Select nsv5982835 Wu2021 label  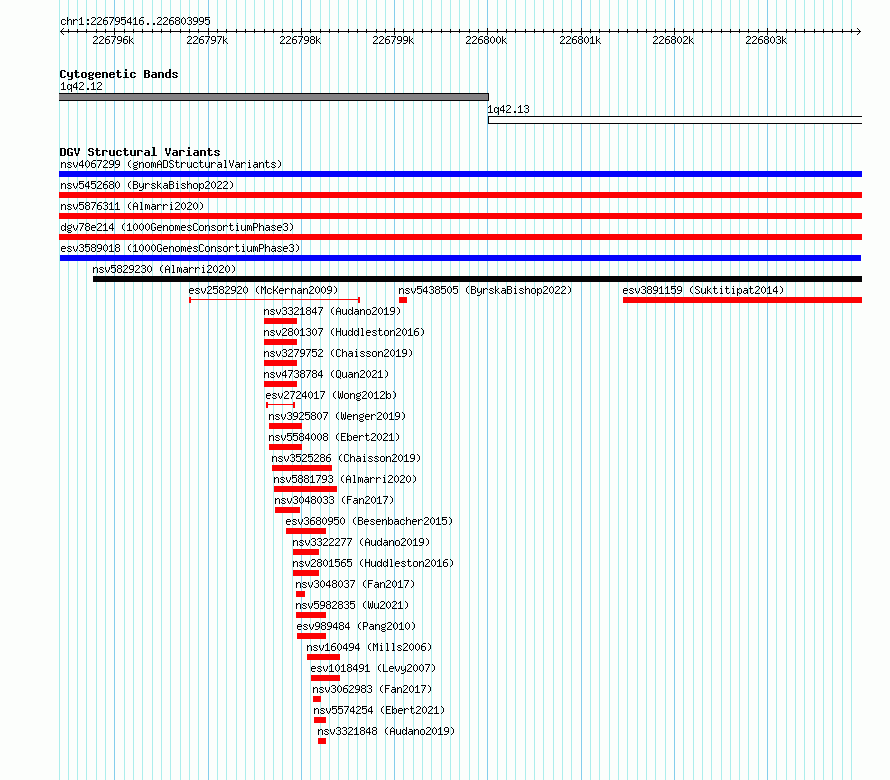click(352, 605)
